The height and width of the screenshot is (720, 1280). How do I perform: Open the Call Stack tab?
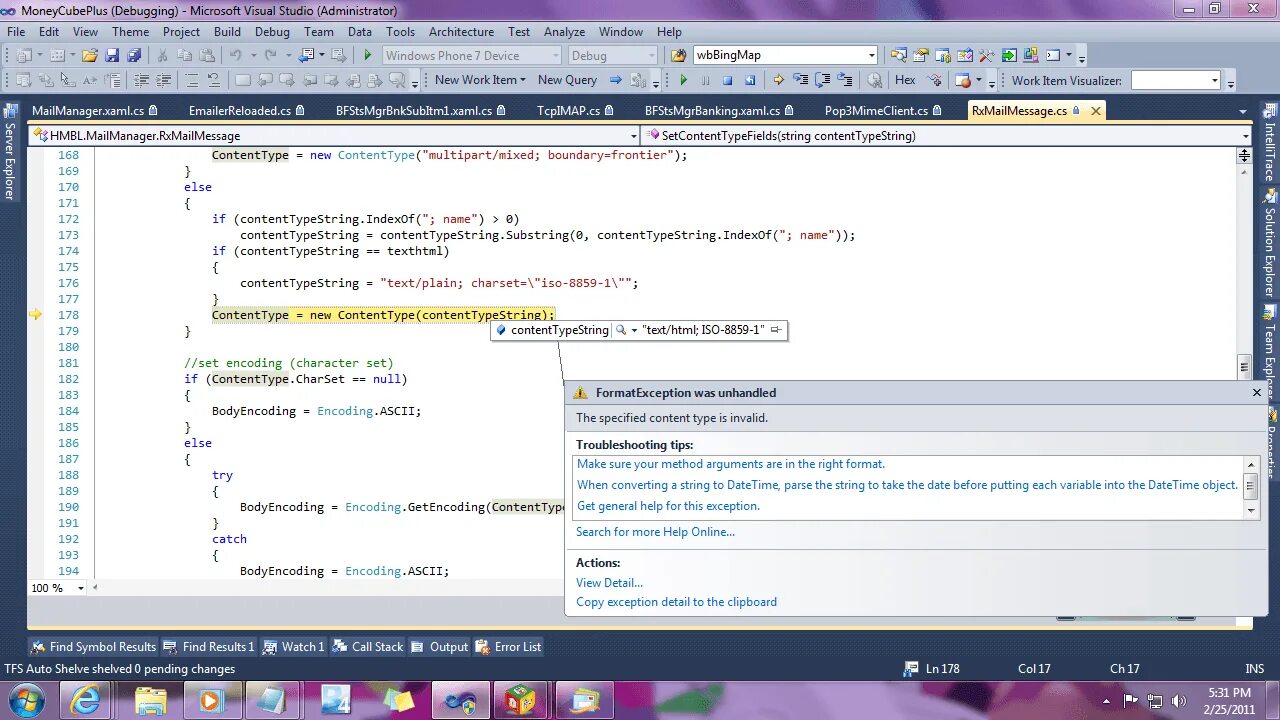pos(368,647)
